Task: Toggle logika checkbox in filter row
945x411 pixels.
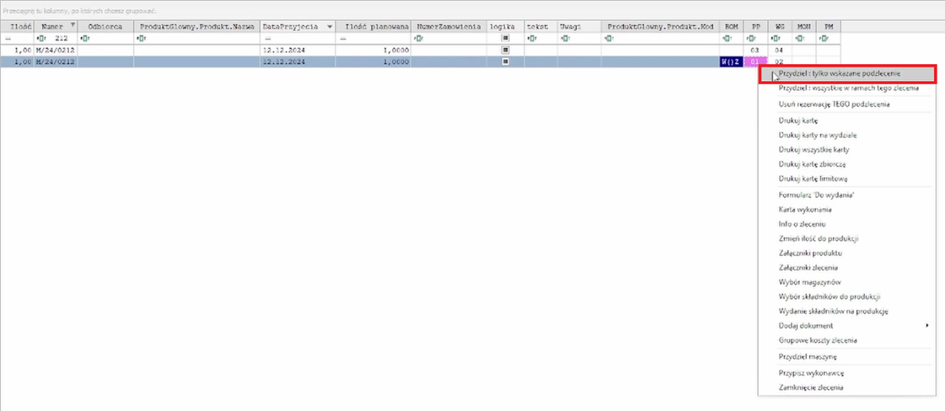Action: point(505,38)
